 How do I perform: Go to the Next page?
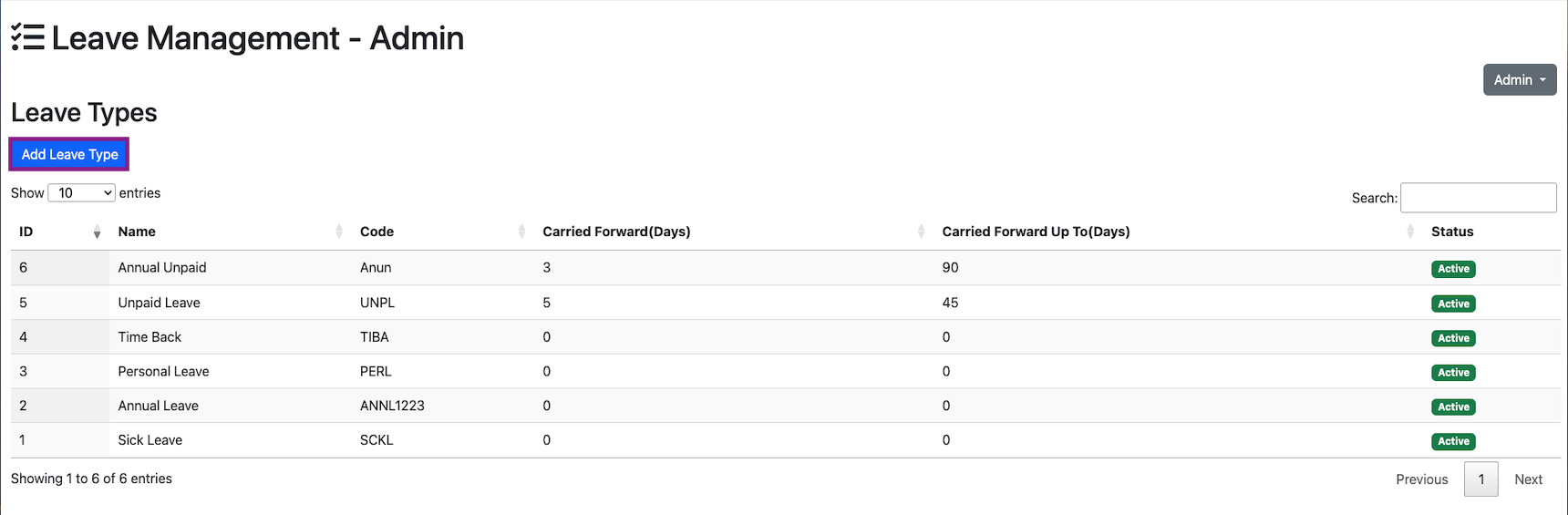pos(1528,479)
